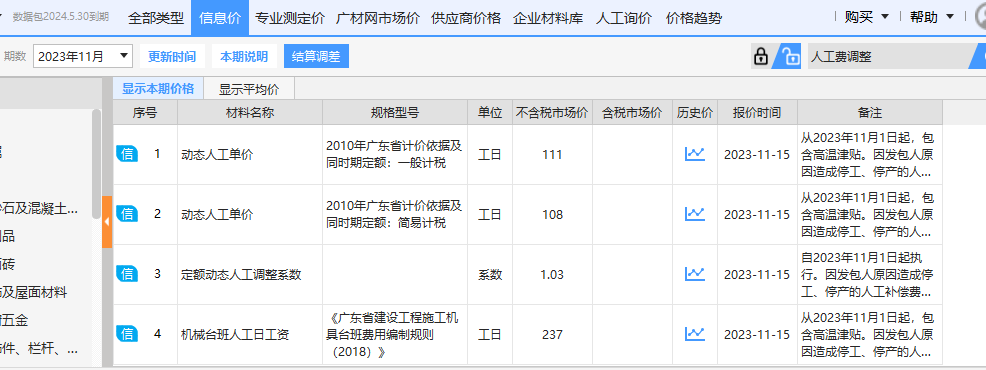
Task: Click the coefficient value 1.03
Action: pyautogui.click(x=552, y=274)
